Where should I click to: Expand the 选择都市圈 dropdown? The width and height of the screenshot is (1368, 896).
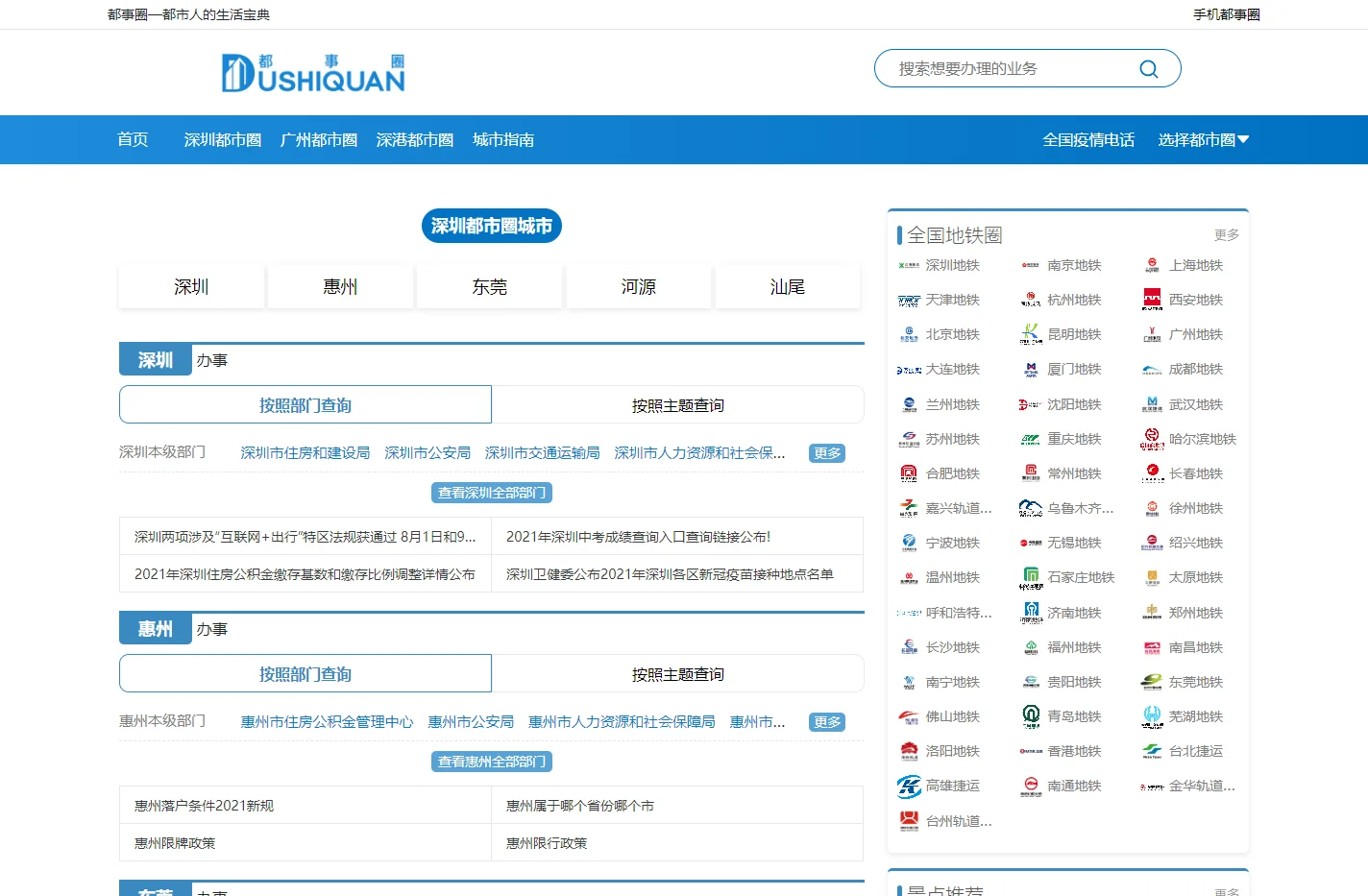click(x=1204, y=140)
